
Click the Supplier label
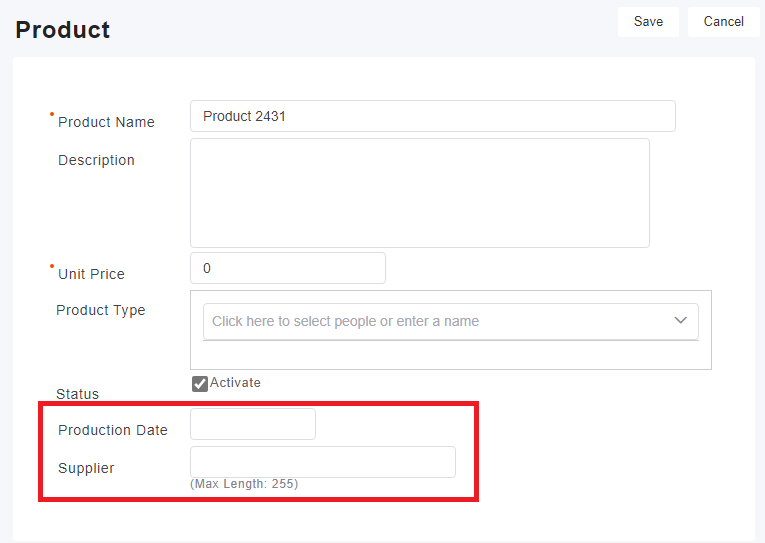point(86,468)
